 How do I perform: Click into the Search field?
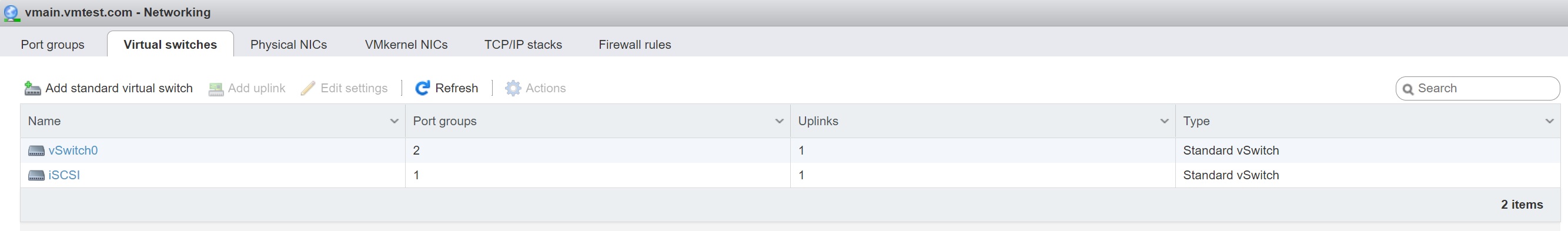pyautogui.click(x=1478, y=88)
